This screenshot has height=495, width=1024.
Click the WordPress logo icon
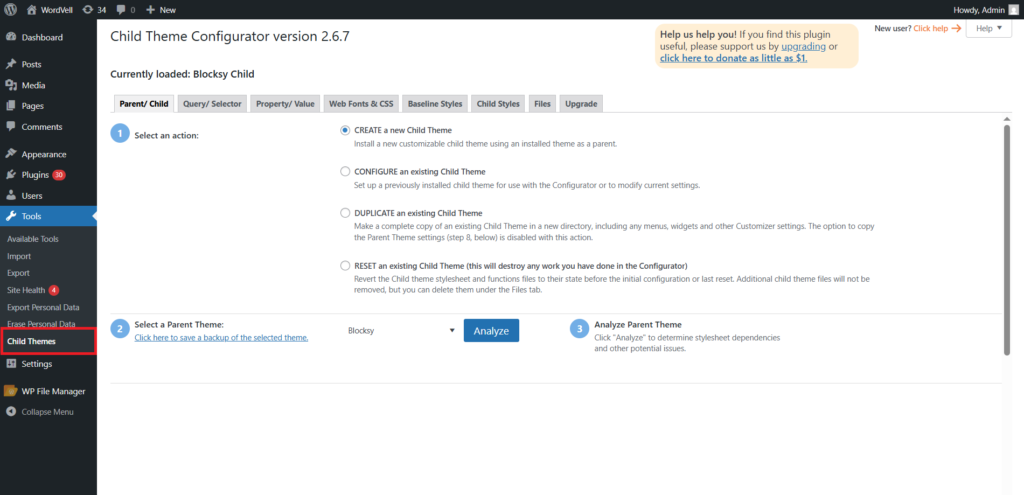click(10, 9)
